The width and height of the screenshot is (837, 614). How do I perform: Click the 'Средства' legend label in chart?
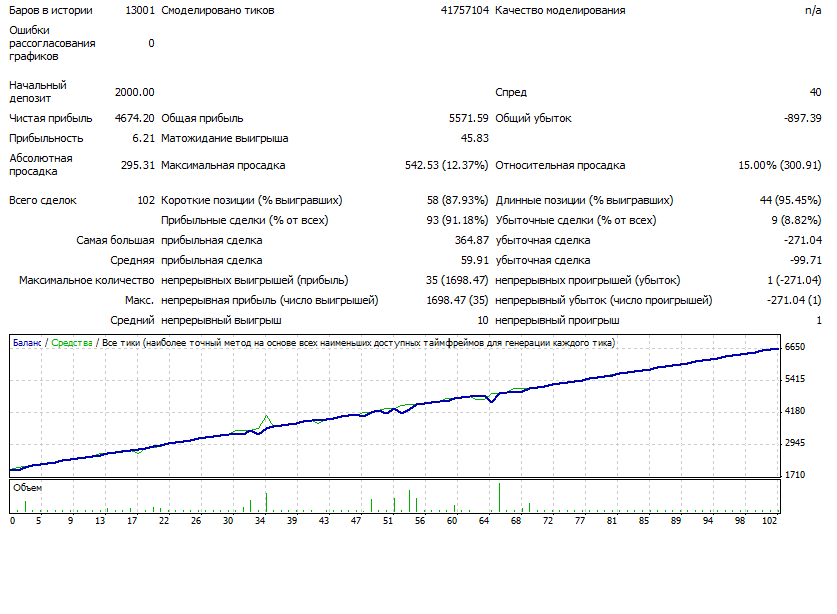point(72,343)
